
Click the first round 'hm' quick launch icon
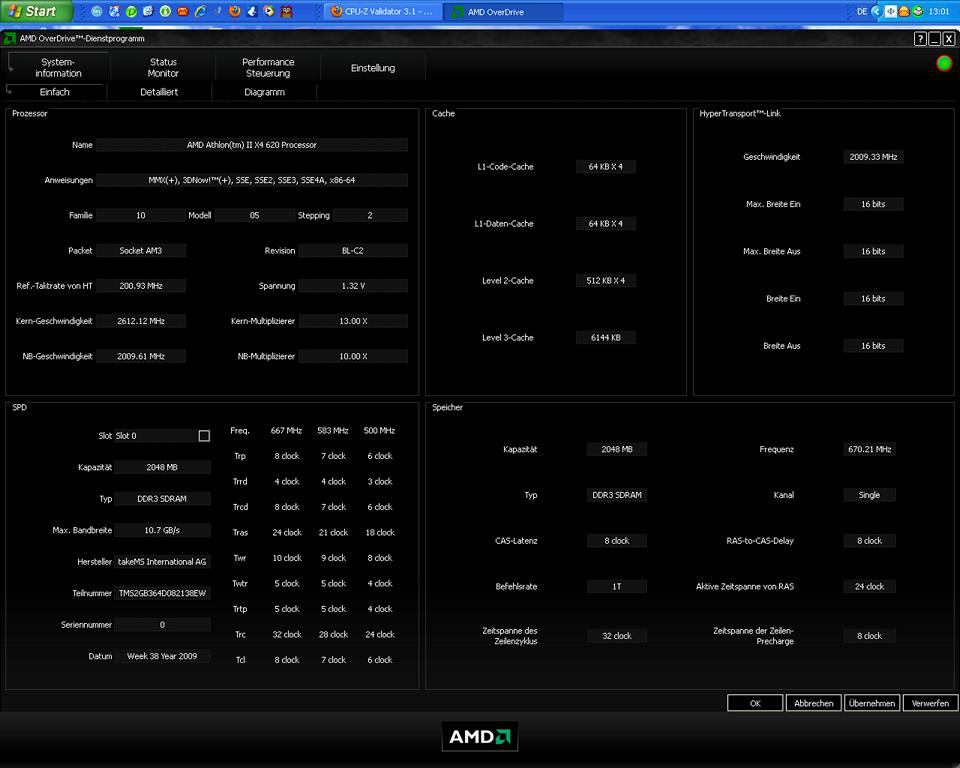coord(97,11)
